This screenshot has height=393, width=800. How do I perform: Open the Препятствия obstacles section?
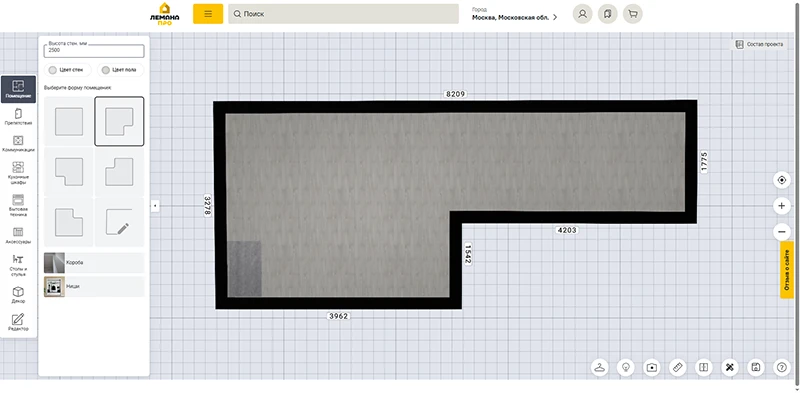[18, 116]
